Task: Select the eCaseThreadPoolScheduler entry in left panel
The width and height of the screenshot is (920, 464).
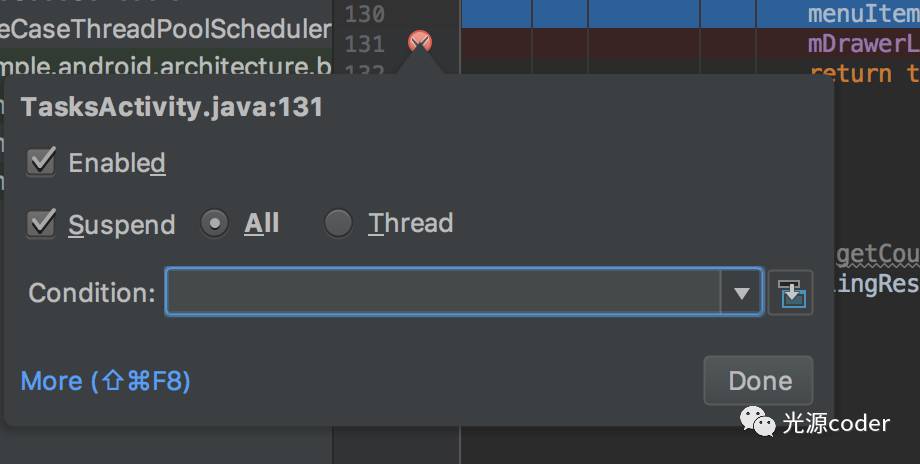Action: (166, 29)
